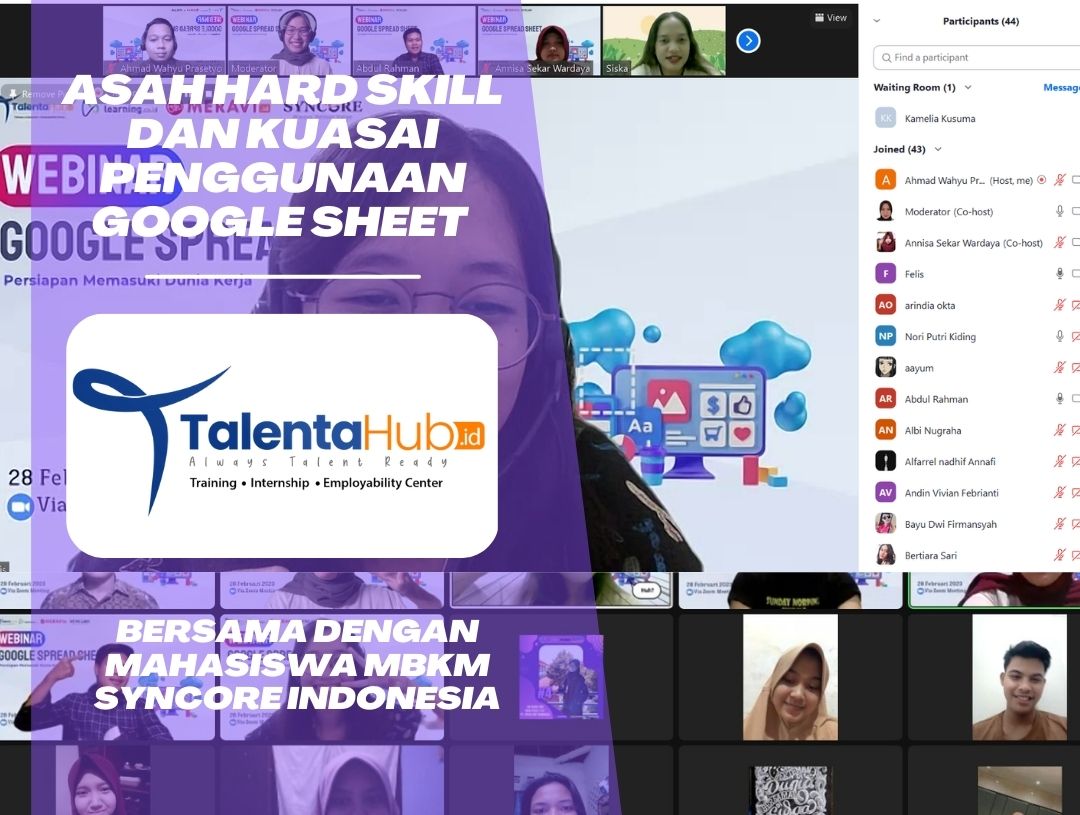1080x815 pixels.
Task: Open the View layout menu
Action: [x=831, y=18]
